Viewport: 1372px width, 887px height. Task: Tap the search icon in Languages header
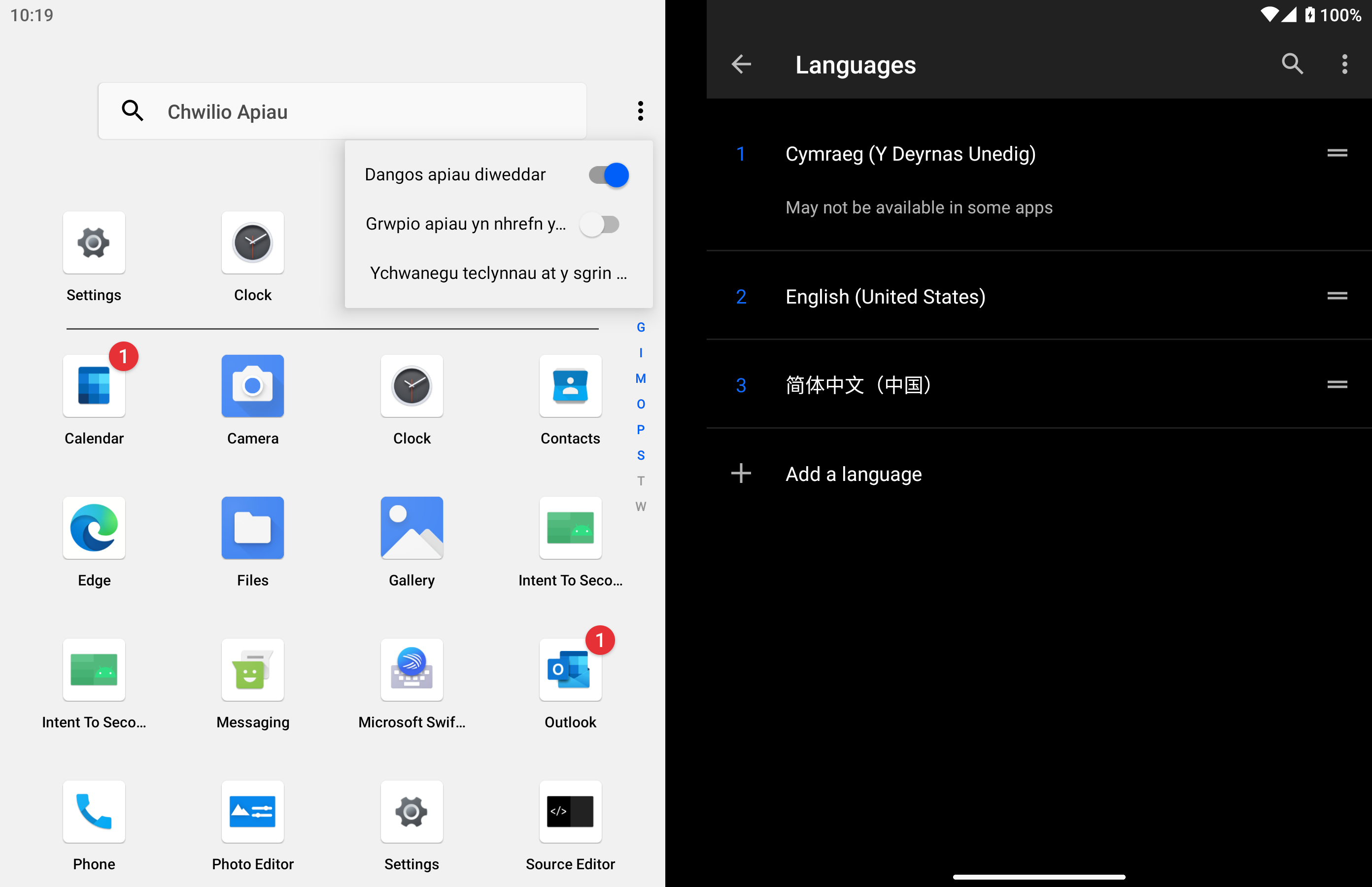1292,64
